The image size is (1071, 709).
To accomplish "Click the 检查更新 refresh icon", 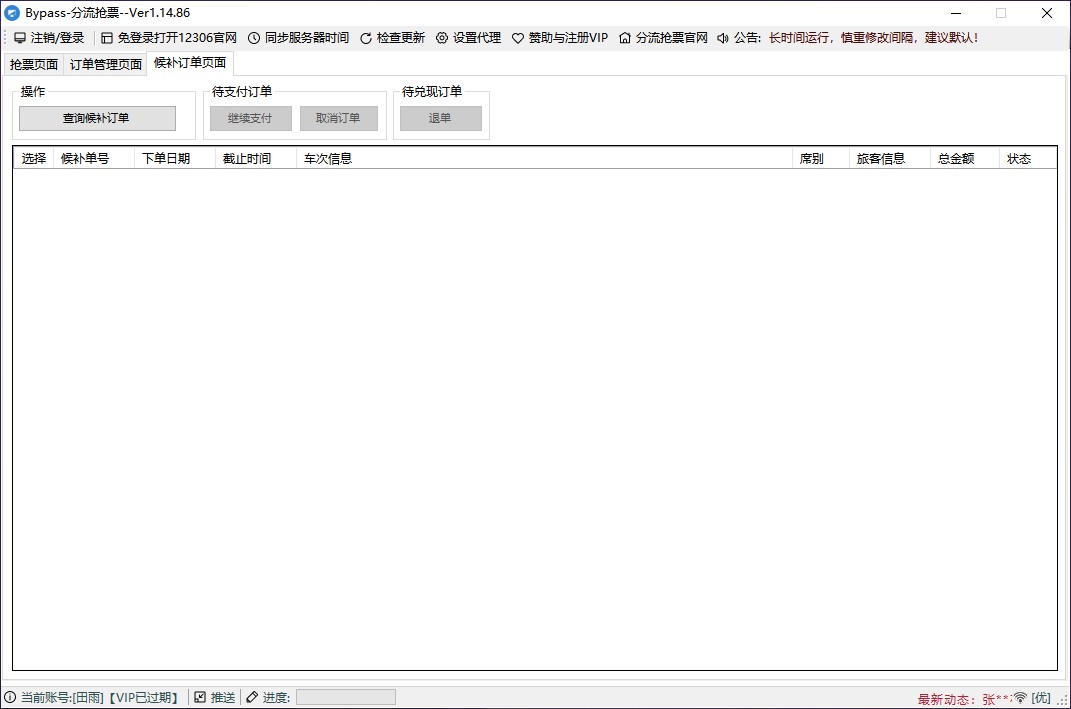I will pos(365,38).
